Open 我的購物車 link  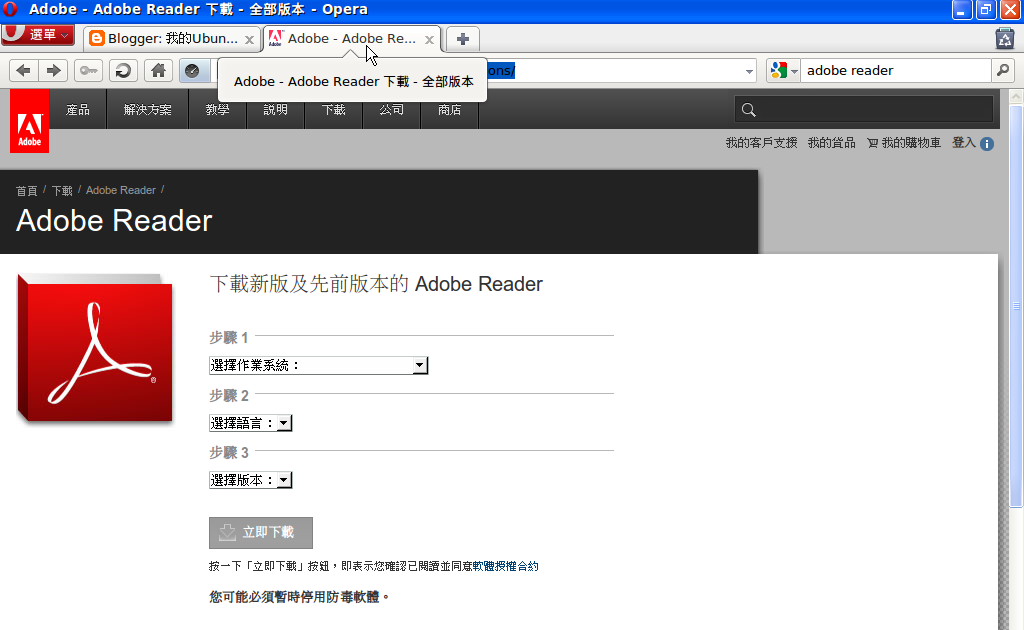(911, 143)
